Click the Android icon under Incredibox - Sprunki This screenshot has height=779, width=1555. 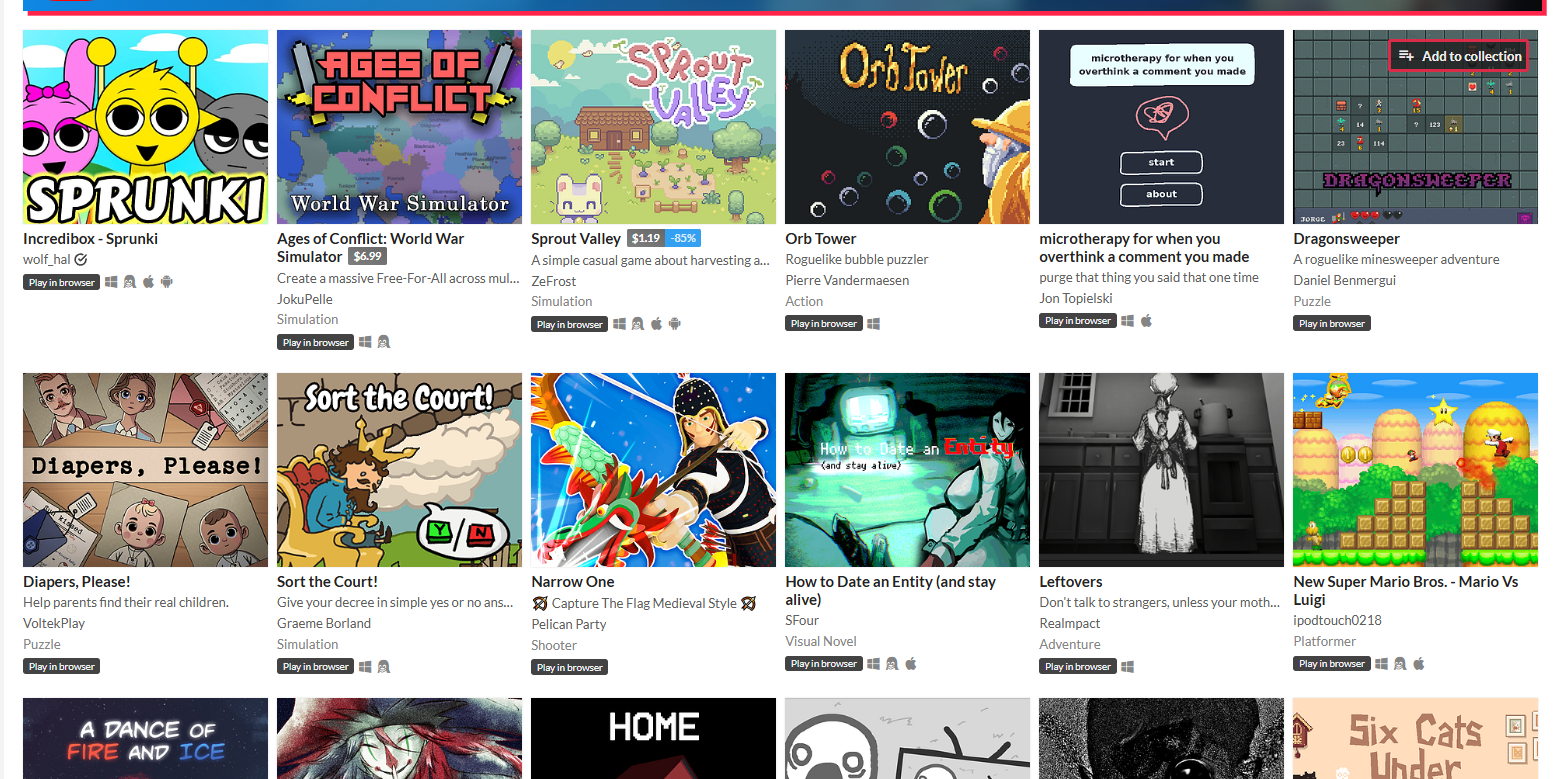pyautogui.click(x=167, y=282)
